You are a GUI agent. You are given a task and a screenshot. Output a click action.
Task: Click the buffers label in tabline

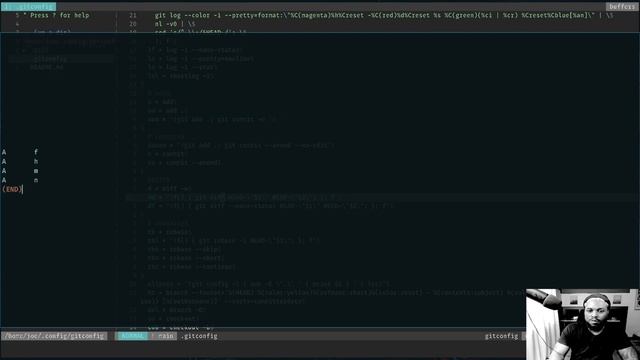(622, 7)
